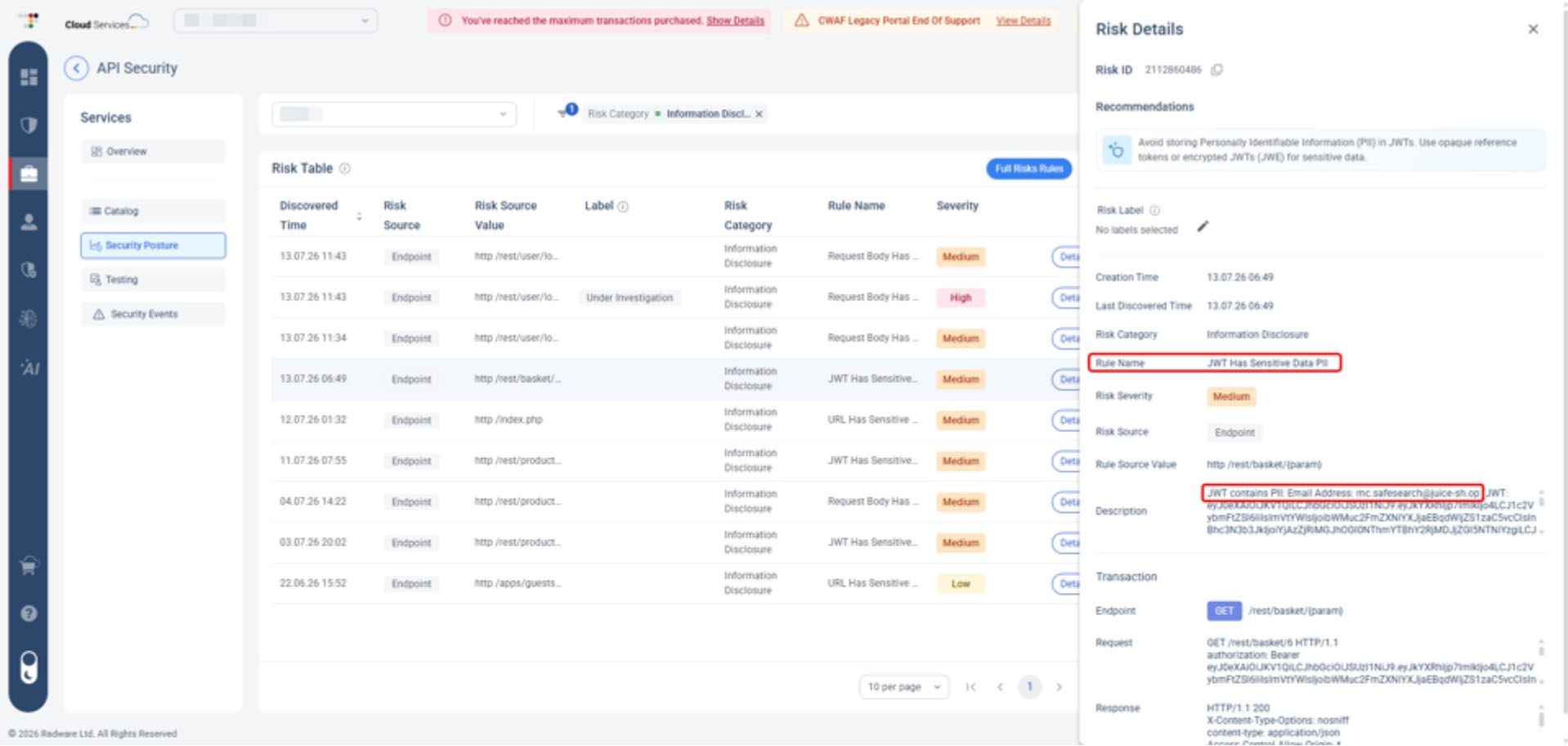Click the Full Risks Rules button

click(1028, 169)
